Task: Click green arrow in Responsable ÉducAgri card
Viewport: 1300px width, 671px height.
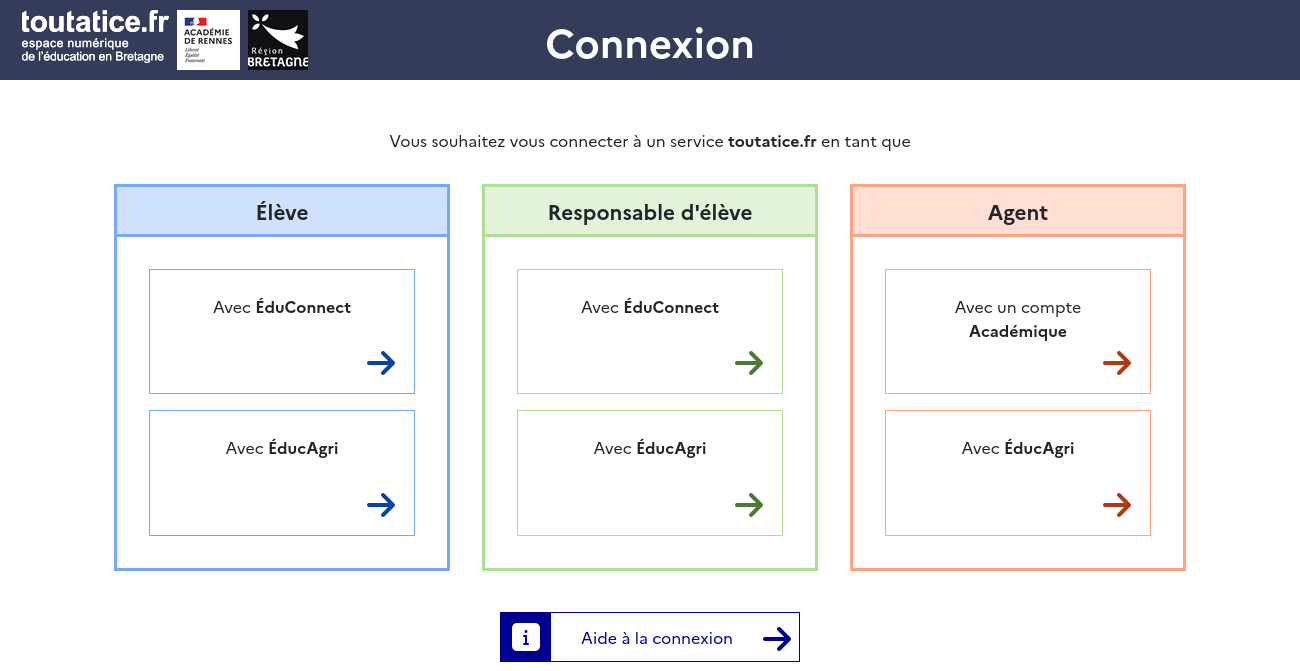Action: pyautogui.click(x=749, y=505)
